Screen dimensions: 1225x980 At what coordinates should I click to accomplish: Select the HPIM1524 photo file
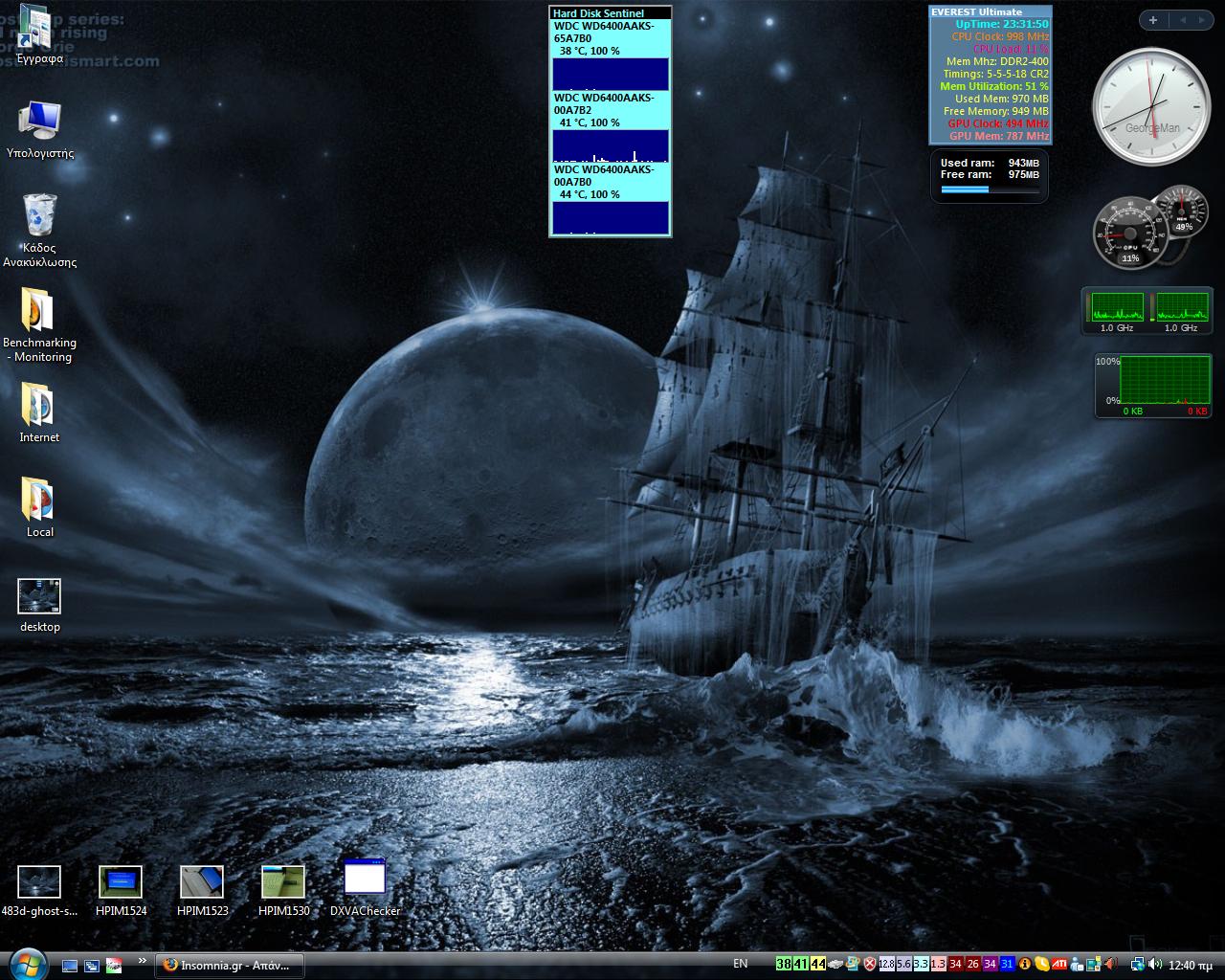click(121, 891)
